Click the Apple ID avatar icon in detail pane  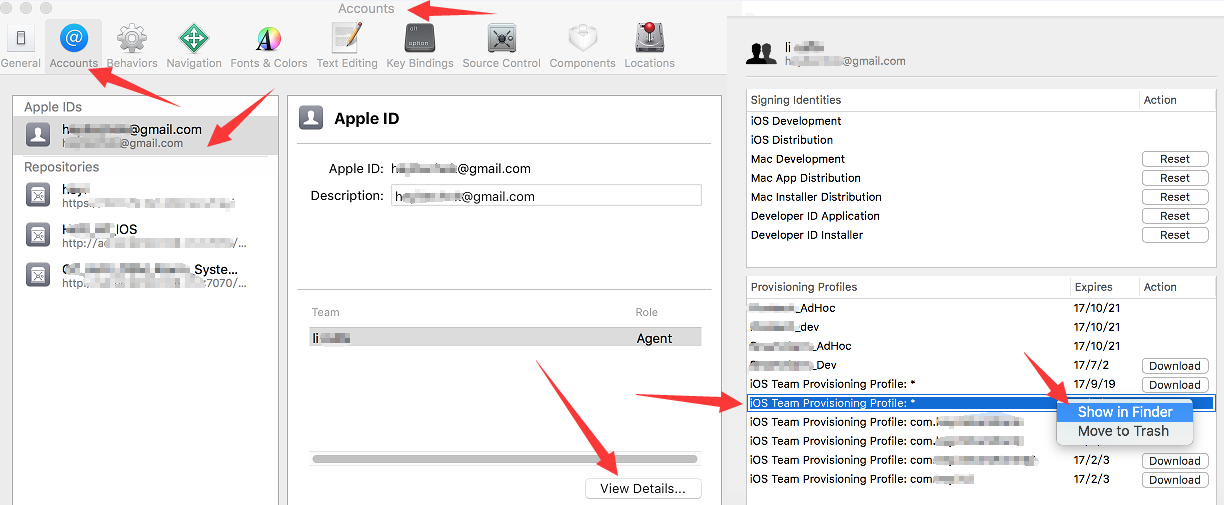tap(311, 118)
